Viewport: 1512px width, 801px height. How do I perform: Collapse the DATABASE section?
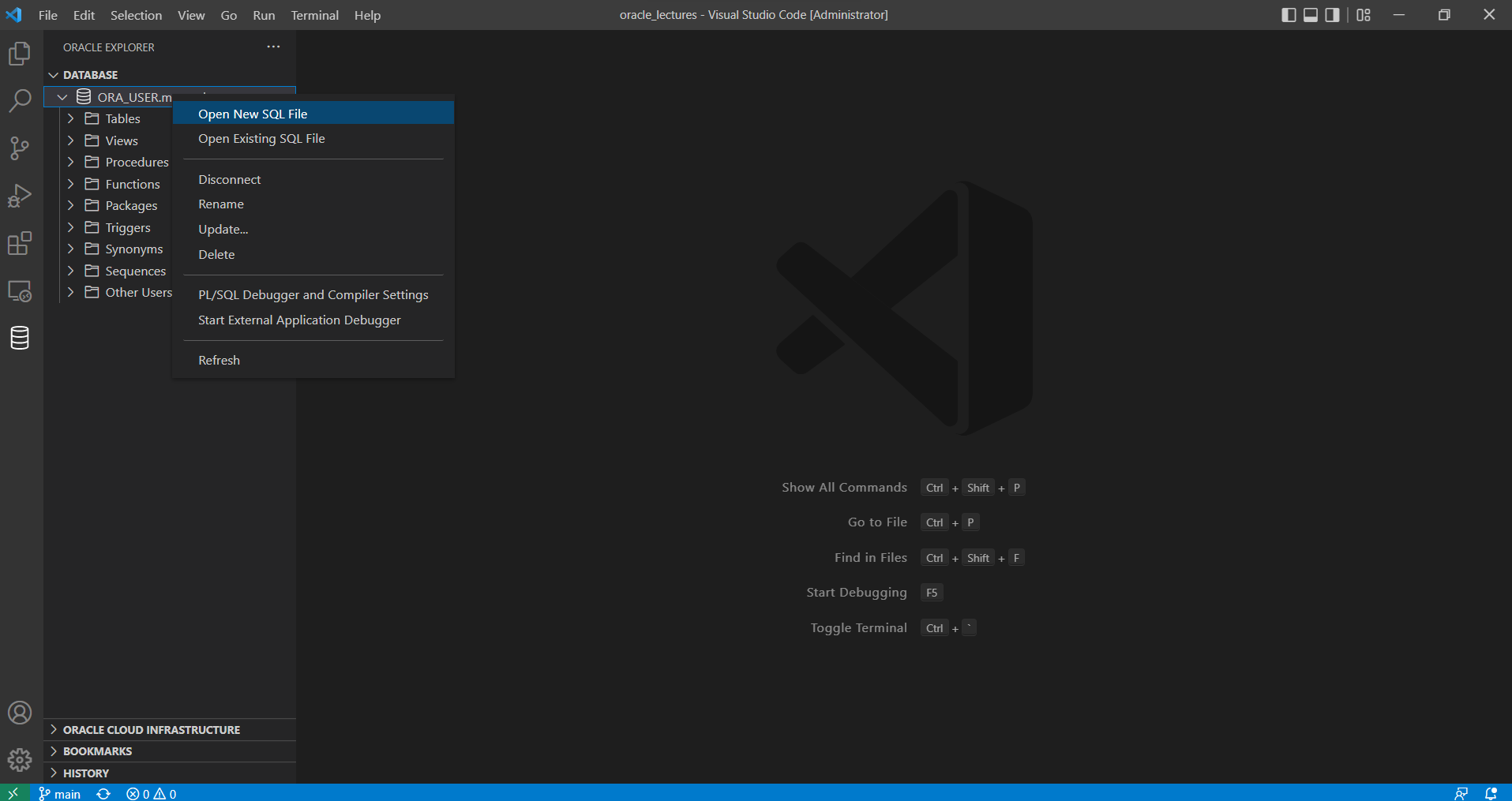coord(54,75)
